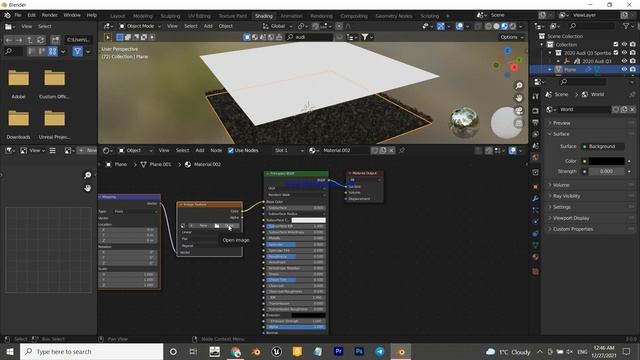The image size is (640, 360).
Task: Open the Adobe folder
Action: 18,84
